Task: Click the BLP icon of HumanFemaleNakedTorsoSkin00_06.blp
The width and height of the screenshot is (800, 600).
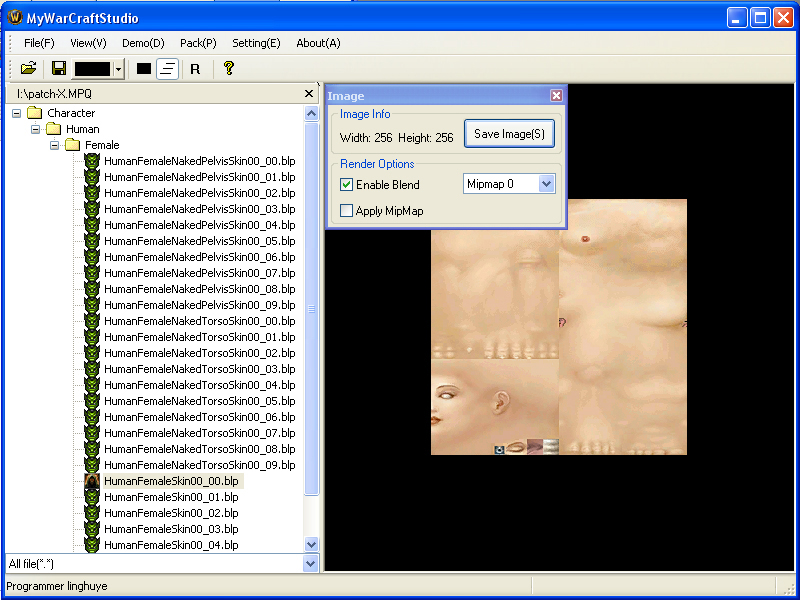Action: point(92,417)
